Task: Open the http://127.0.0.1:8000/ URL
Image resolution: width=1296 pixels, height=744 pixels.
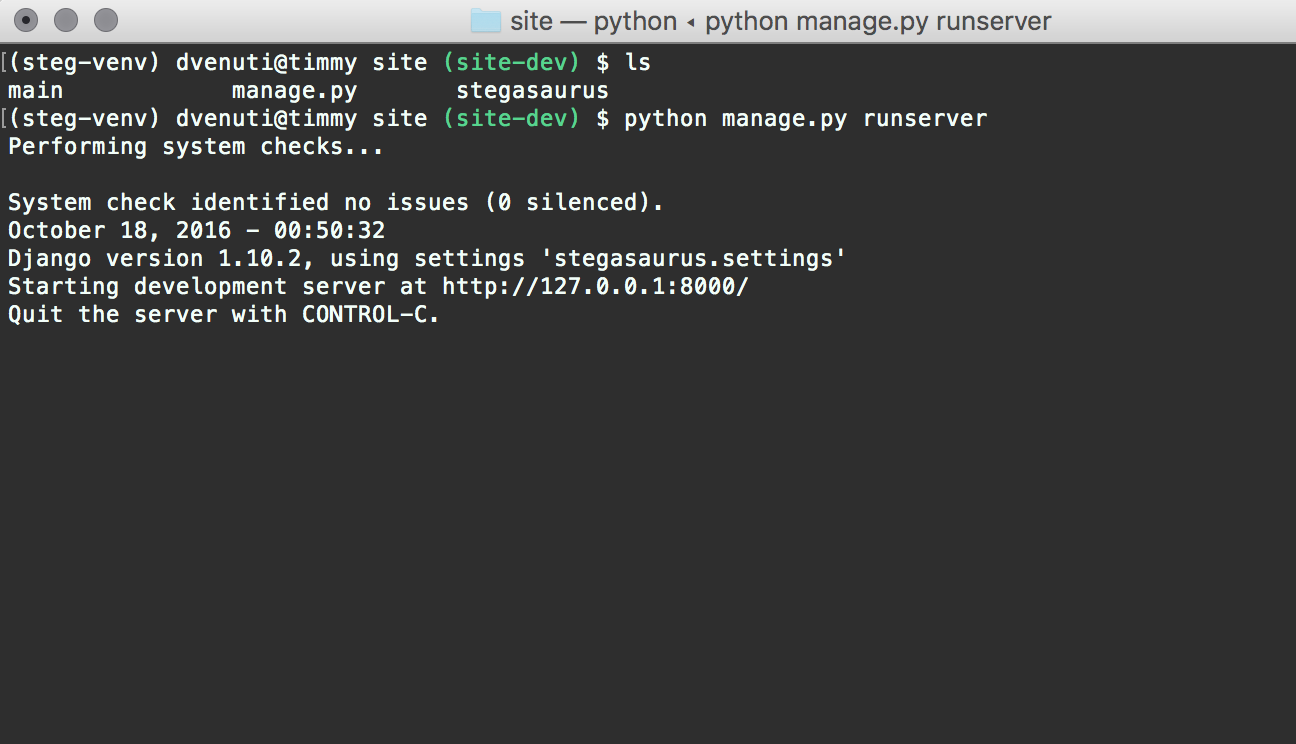Action: (x=595, y=287)
